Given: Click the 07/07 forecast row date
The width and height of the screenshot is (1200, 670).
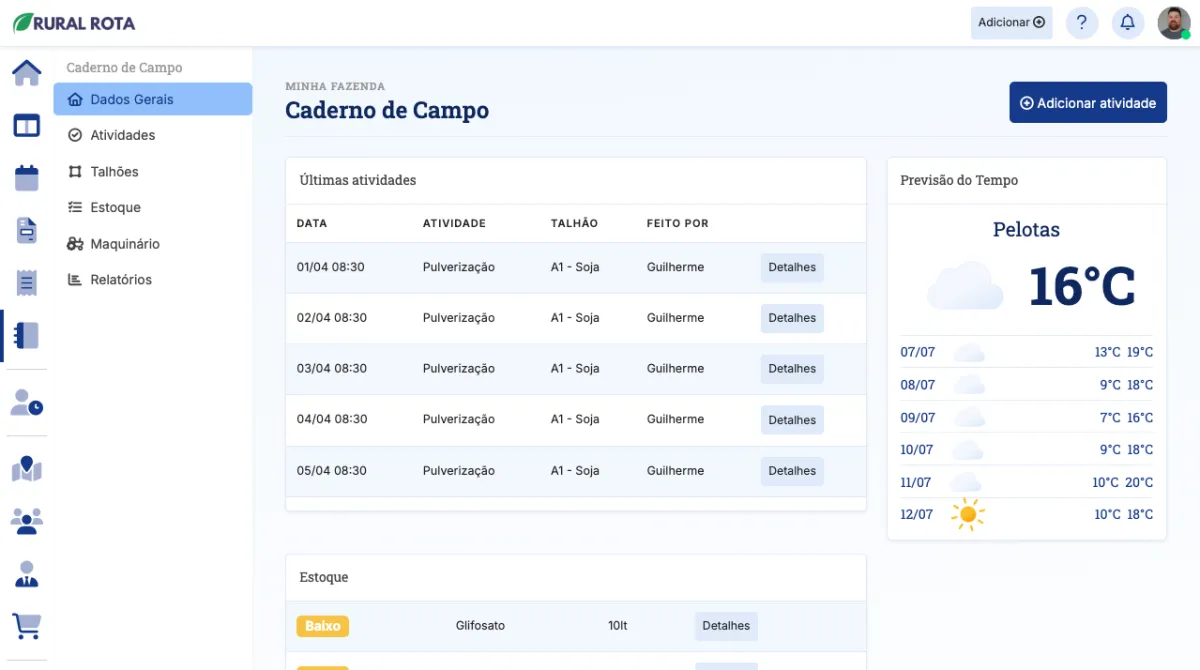Looking at the screenshot, I should point(917,352).
